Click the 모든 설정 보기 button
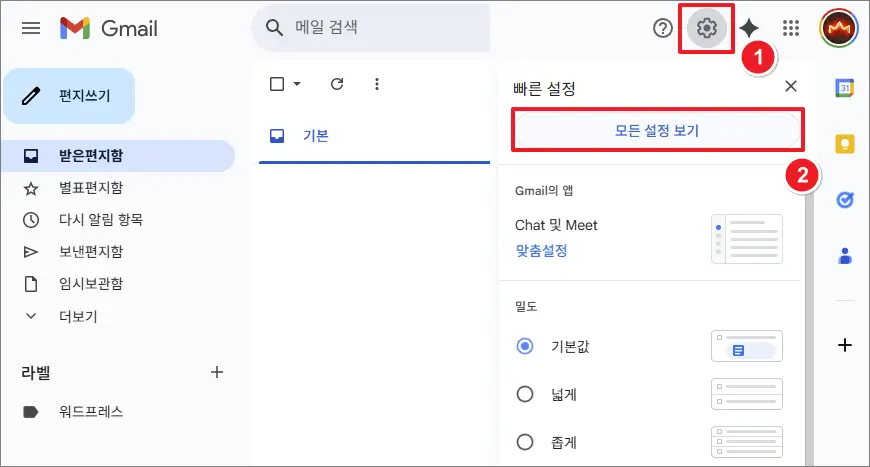The width and height of the screenshot is (870, 467). (657, 130)
